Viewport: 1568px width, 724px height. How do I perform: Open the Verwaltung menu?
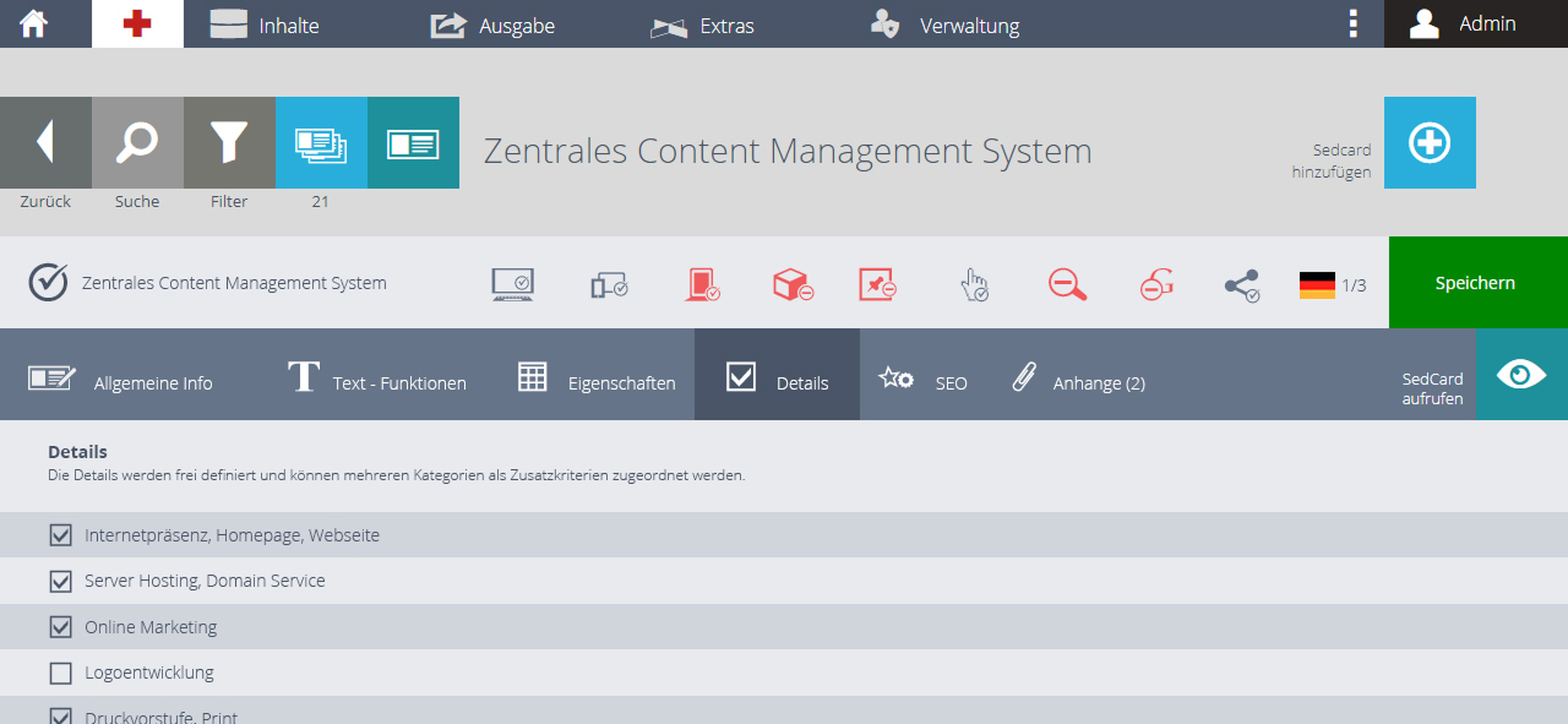pyautogui.click(x=945, y=25)
